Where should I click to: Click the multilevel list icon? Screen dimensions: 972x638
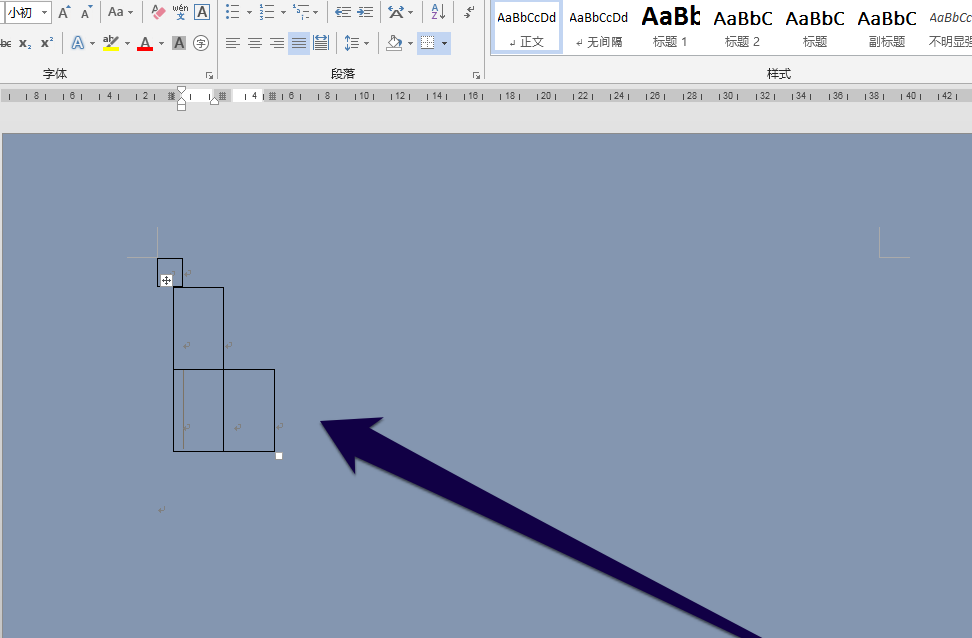[301, 12]
